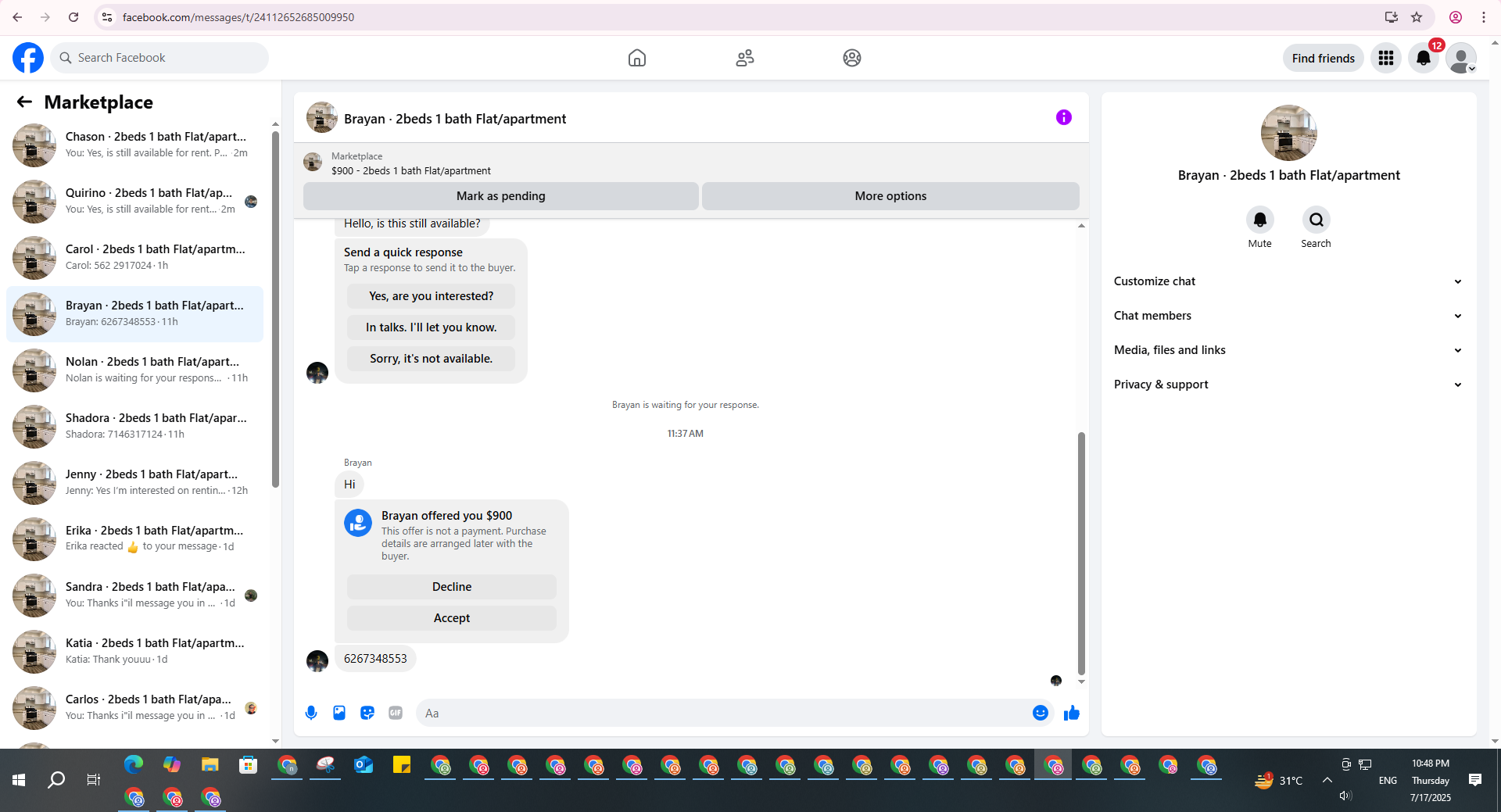
Task: Show hidden system tray icons chevron
Action: [1327, 780]
